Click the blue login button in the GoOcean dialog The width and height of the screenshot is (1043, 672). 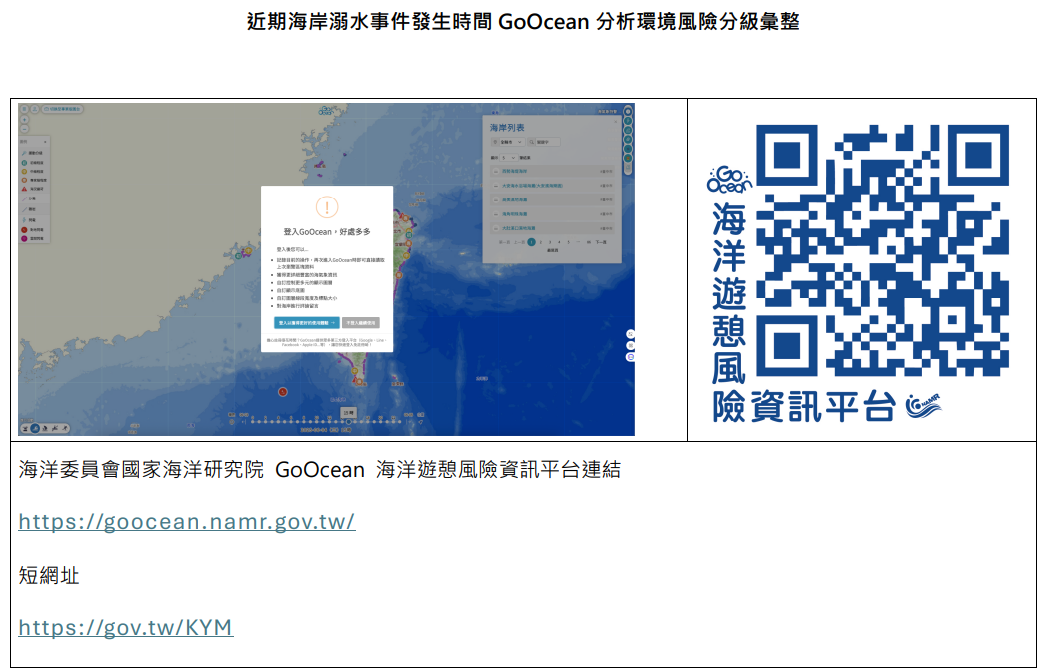[307, 323]
